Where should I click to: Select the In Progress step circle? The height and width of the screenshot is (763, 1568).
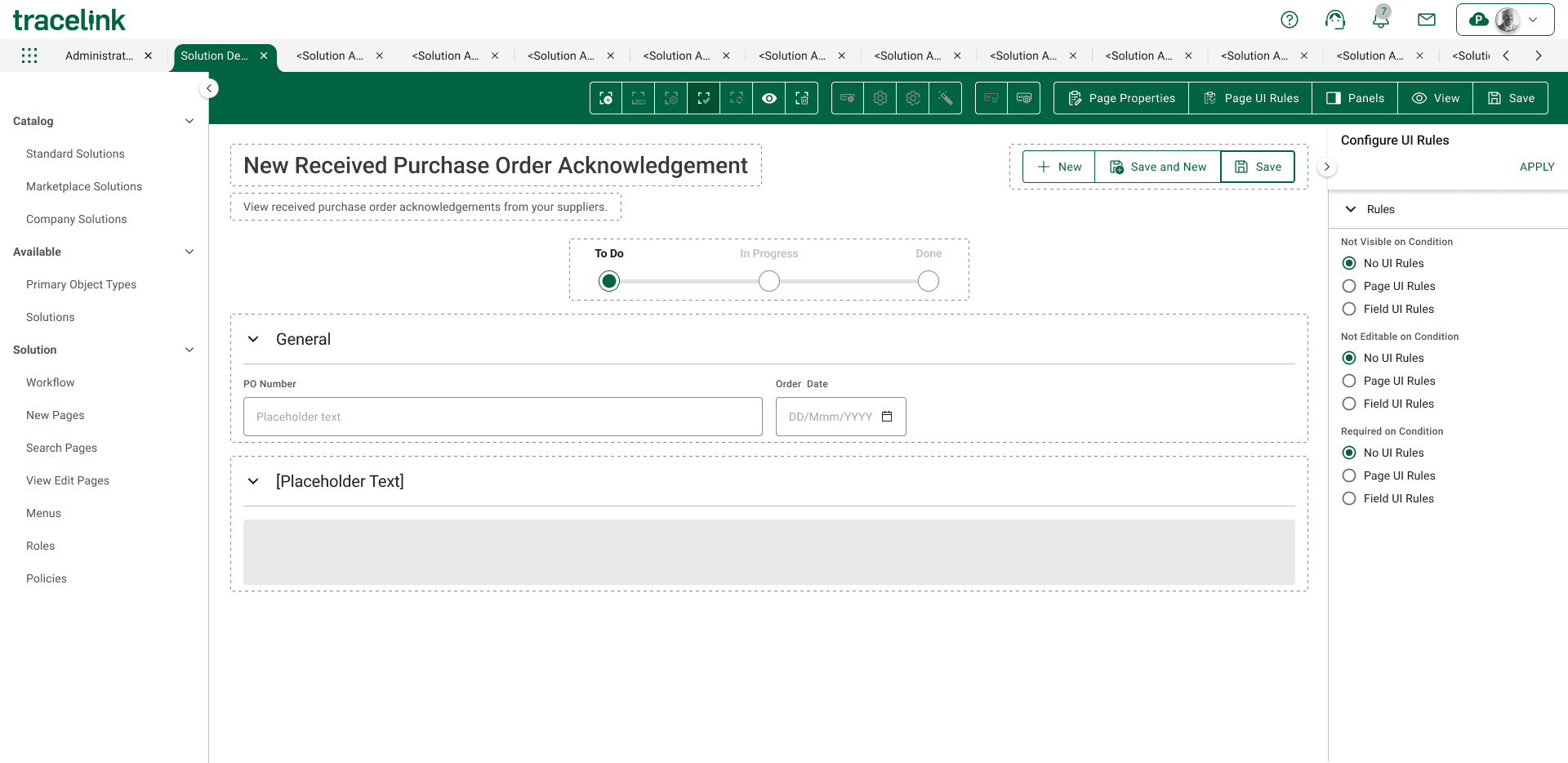769,281
